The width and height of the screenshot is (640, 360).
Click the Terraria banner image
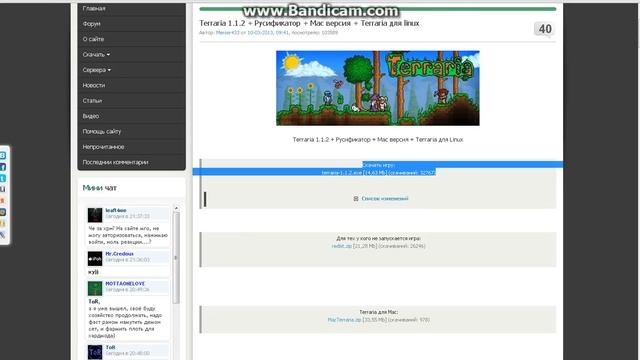[x=378, y=88]
